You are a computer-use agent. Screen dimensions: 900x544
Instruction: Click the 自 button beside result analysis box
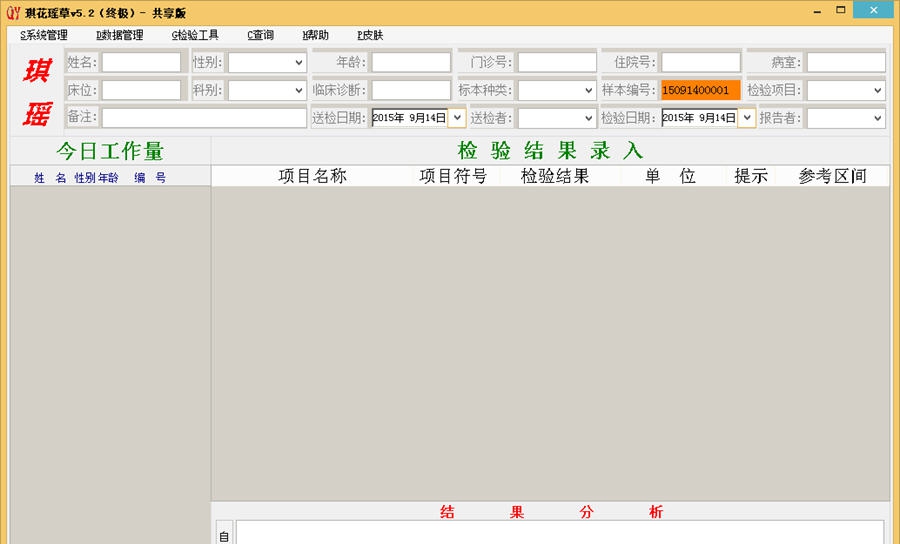224,535
